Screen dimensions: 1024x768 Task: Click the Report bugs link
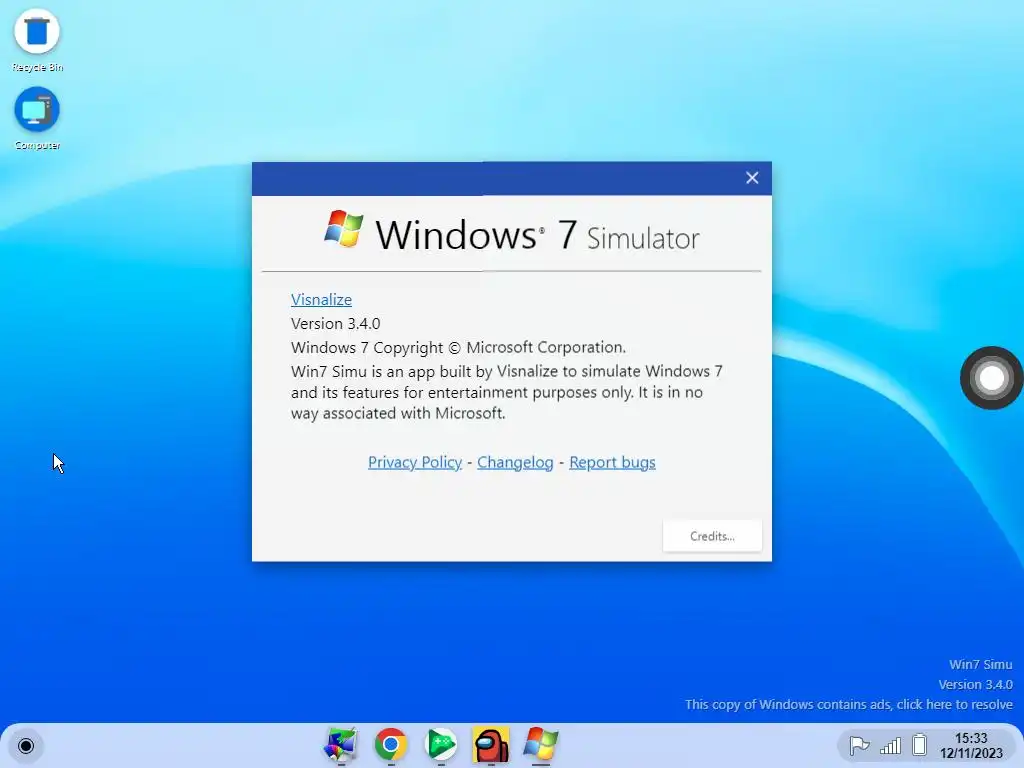point(613,462)
